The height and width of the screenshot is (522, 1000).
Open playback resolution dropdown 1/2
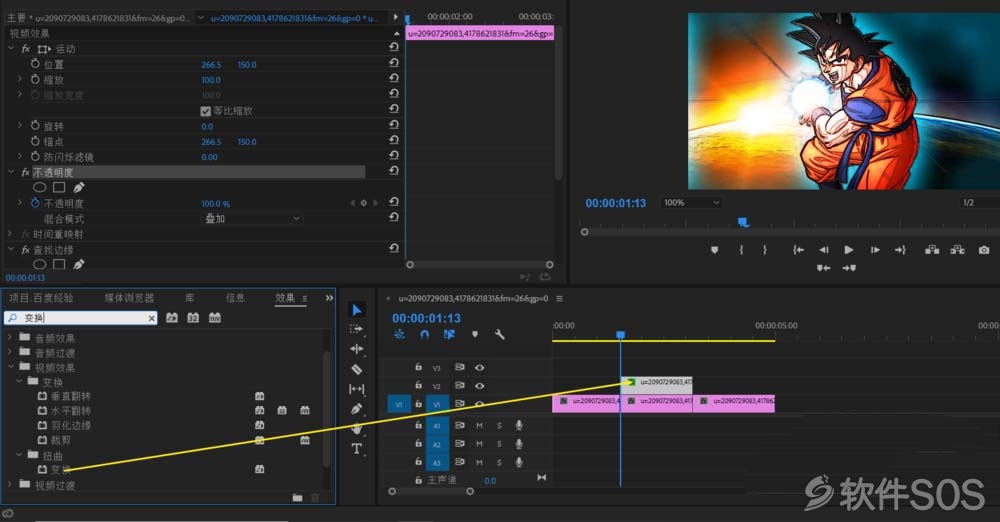pyautogui.click(x=980, y=202)
